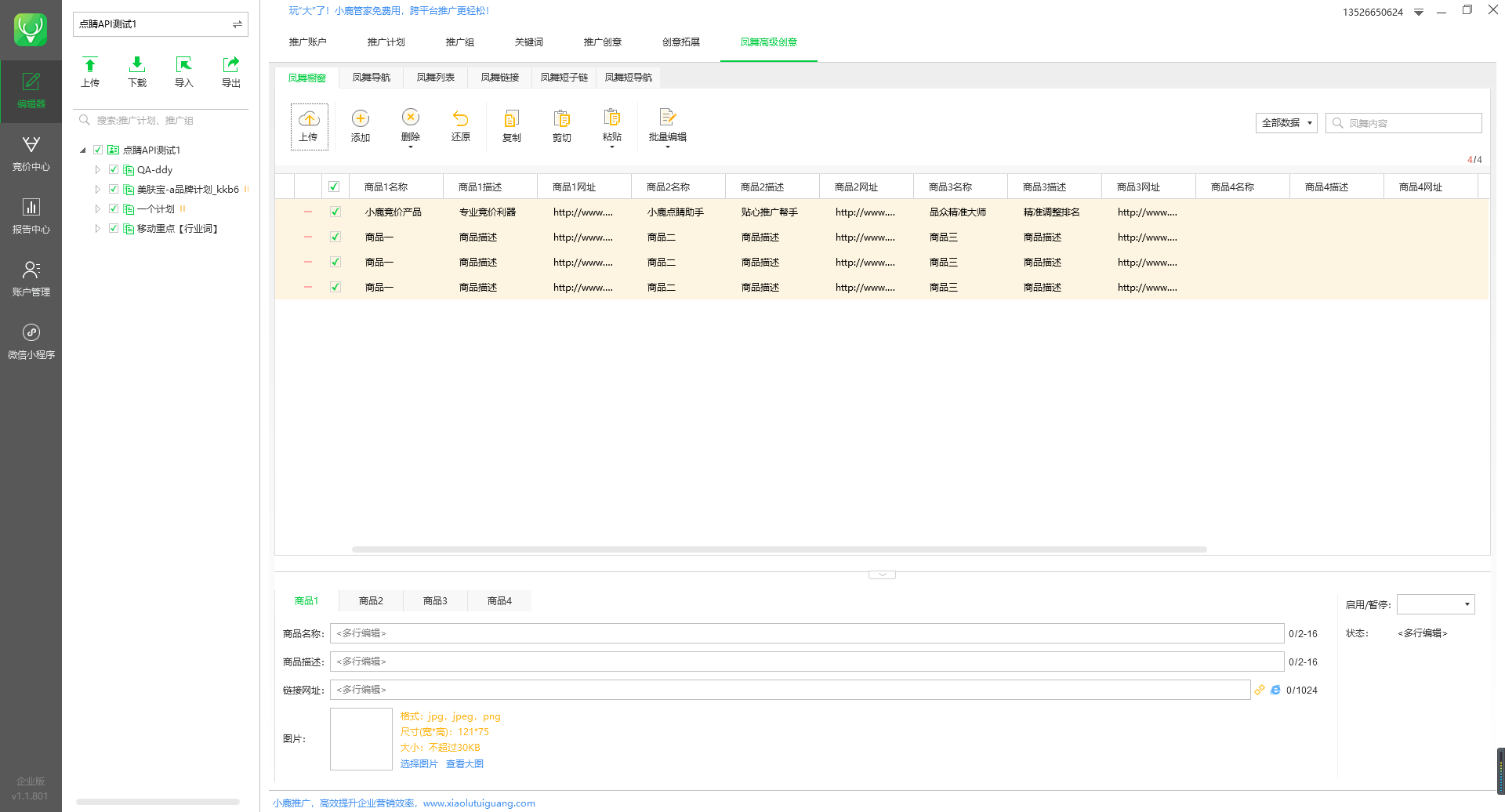The image size is (1505, 812).
Task: Click the 剪切 cut icon
Action: pos(562,118)
